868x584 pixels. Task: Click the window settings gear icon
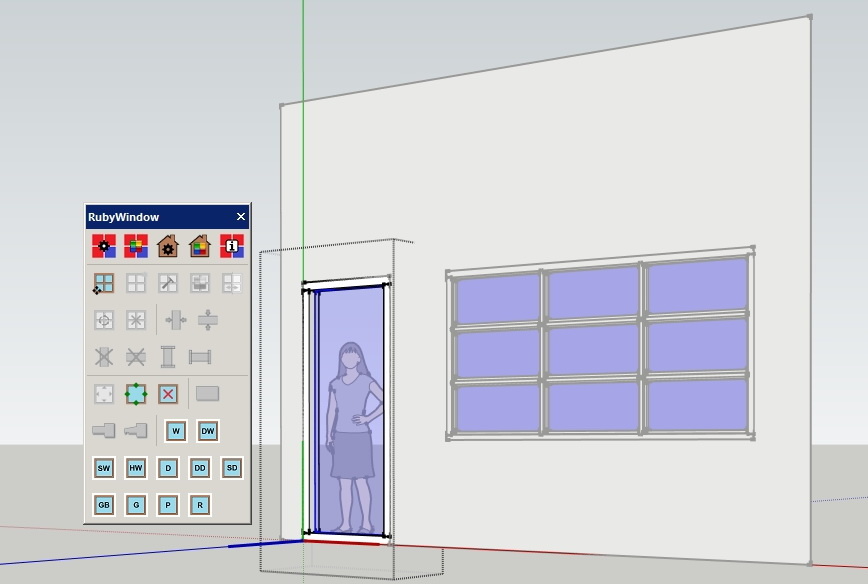click(104, 246)
